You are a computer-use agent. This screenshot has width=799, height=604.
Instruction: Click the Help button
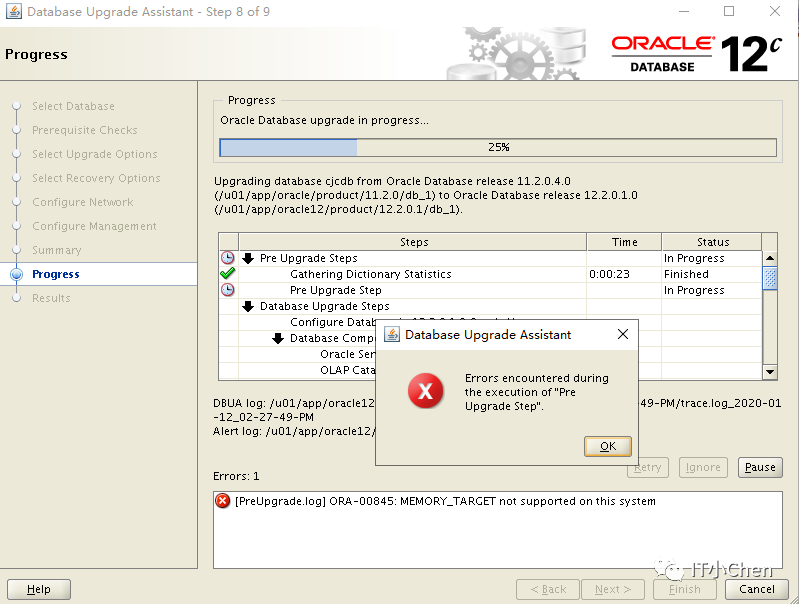click(39, 589)
